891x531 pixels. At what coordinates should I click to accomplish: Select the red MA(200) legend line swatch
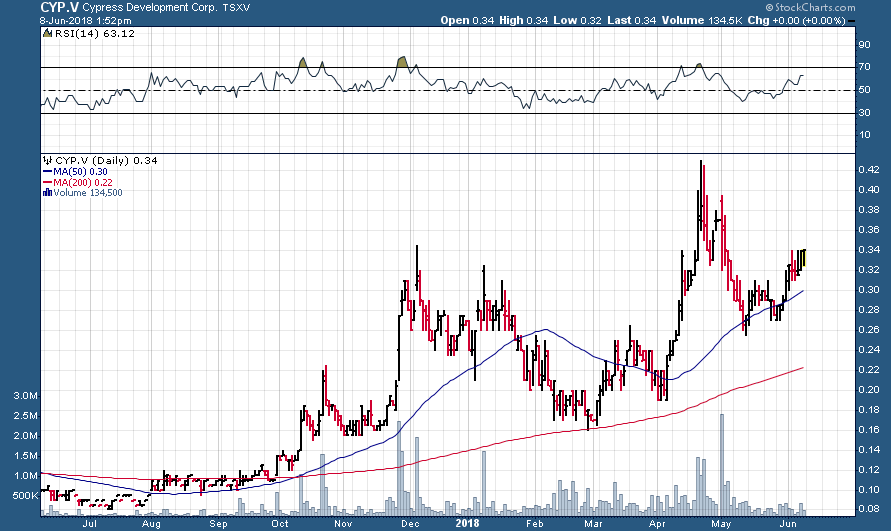(48, 182)
